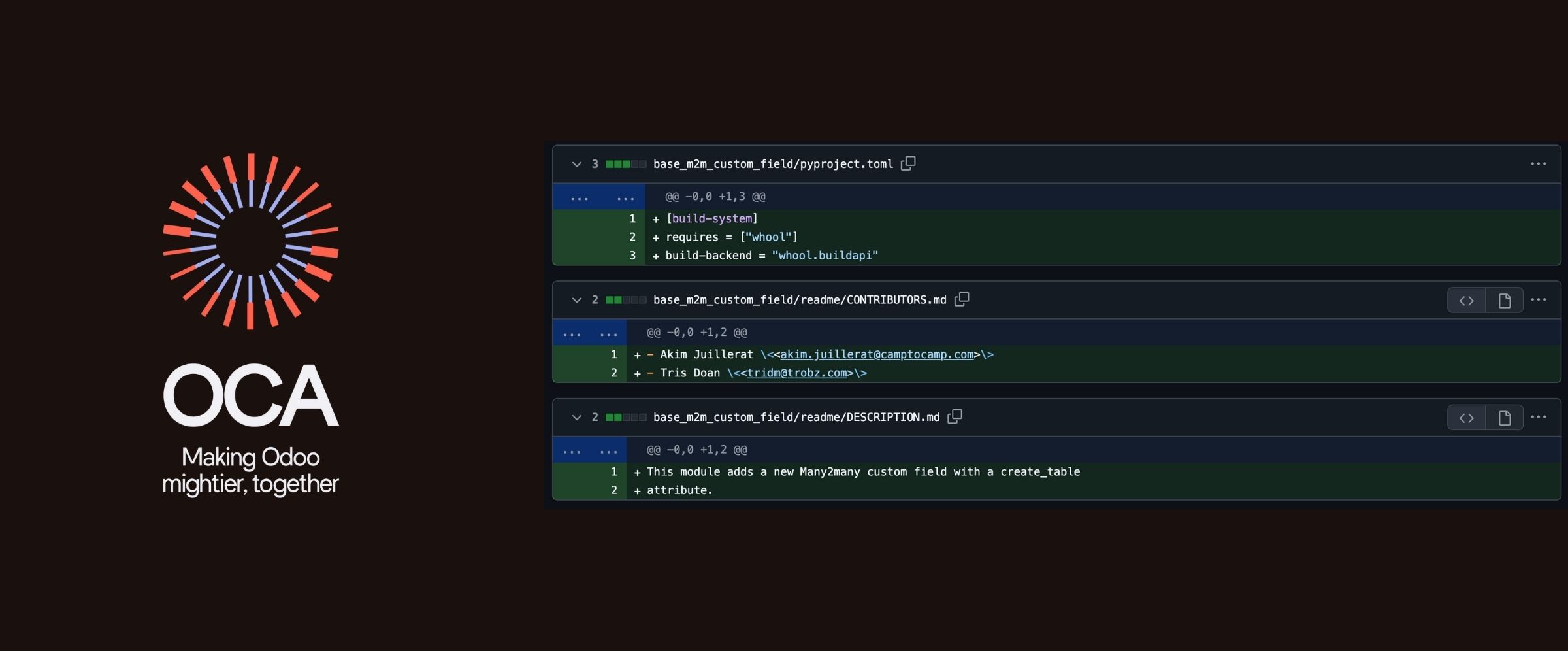
Task: Open the akim.juillerat@camptocamp.com email link
Action: (877, 354)
